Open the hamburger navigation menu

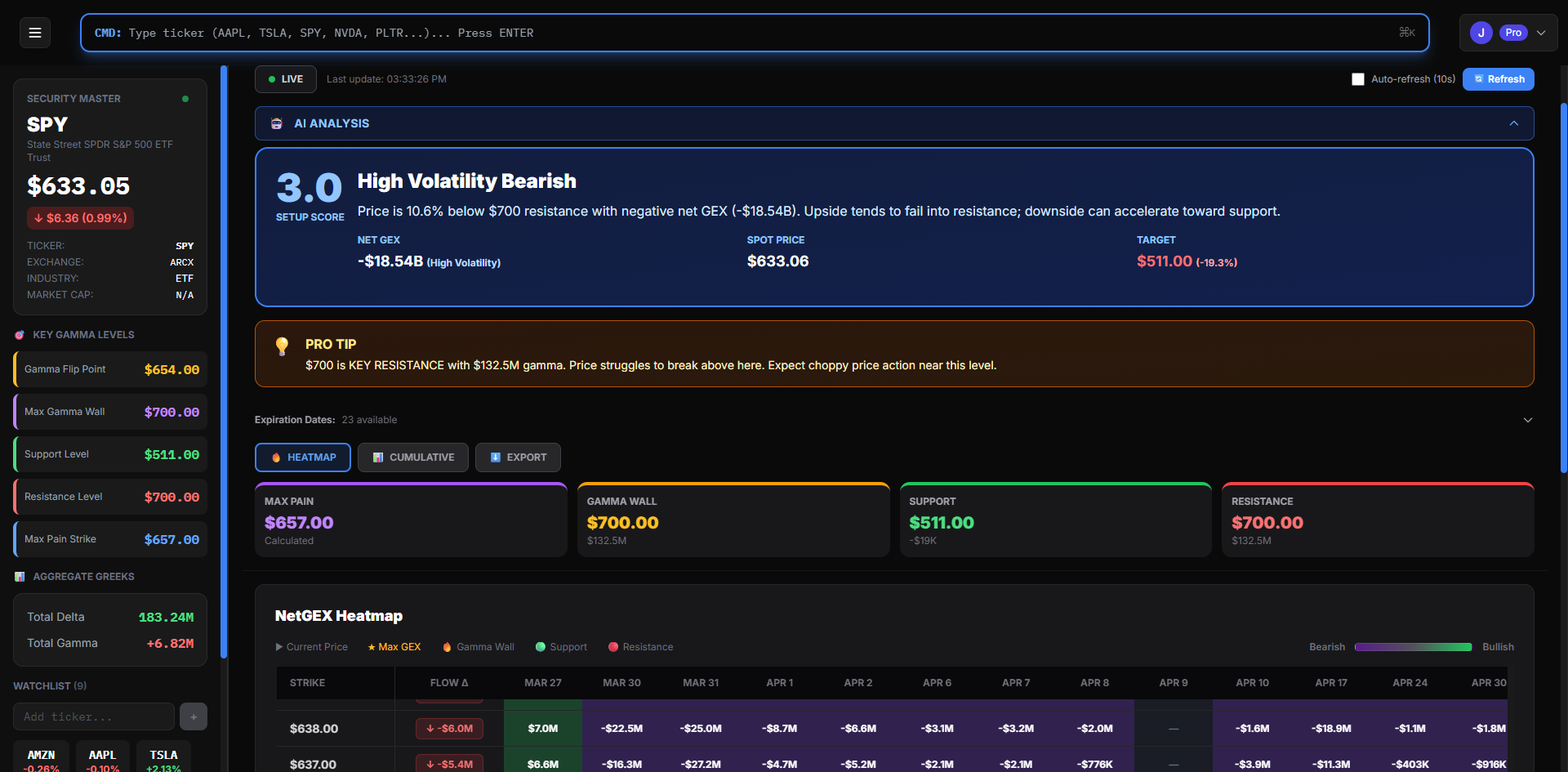(34, 33)
